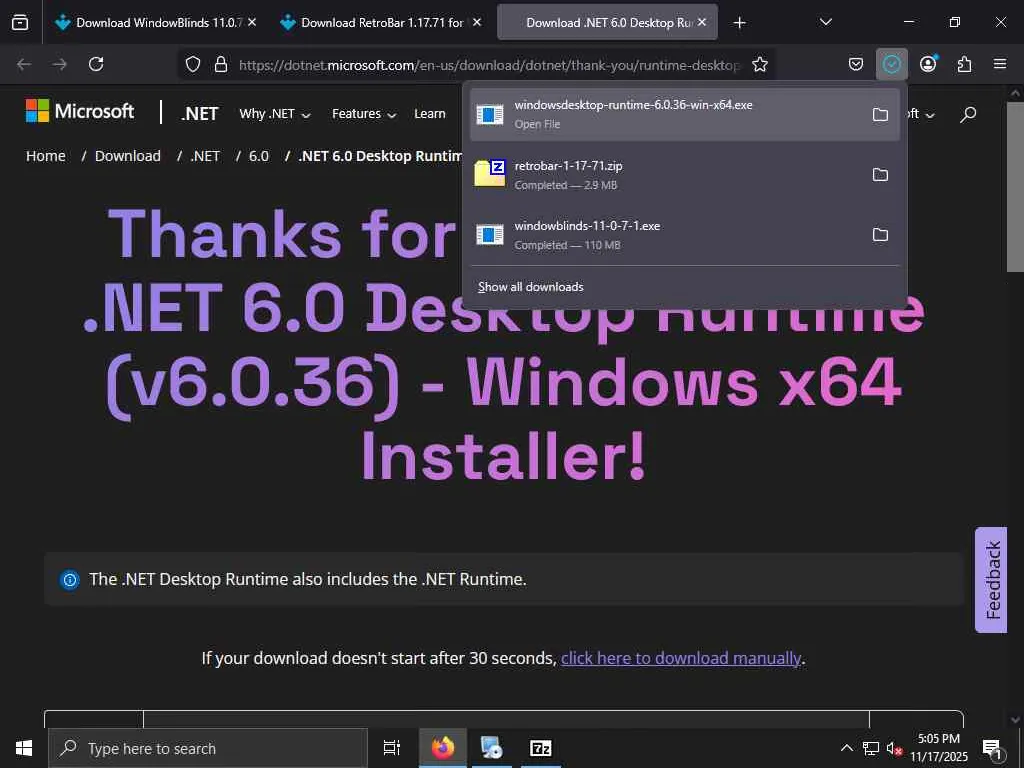Click the .NET brand link
This screenshot has width=1024, height=768.
[x=199, y=114]
